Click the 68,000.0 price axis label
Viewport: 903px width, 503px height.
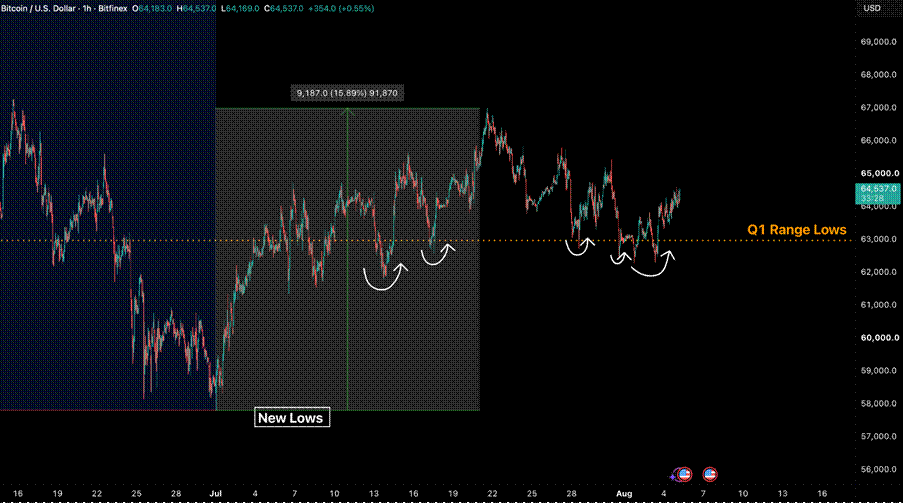point(878,74)
